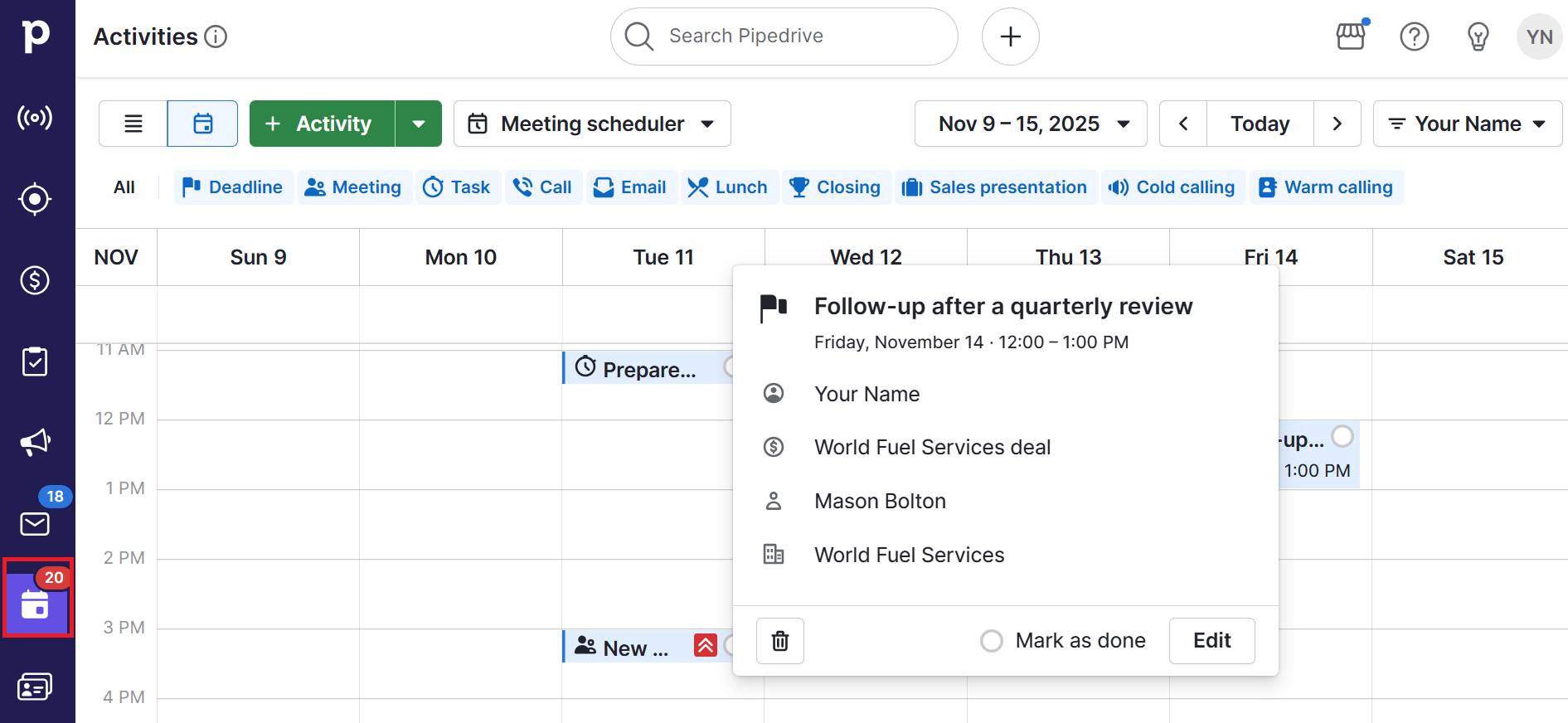Image resolution: width=1568 pixels, height=723 pixels.
Task: Open Campaigns megaphone icon in sidebar
Action: [35, 442]
